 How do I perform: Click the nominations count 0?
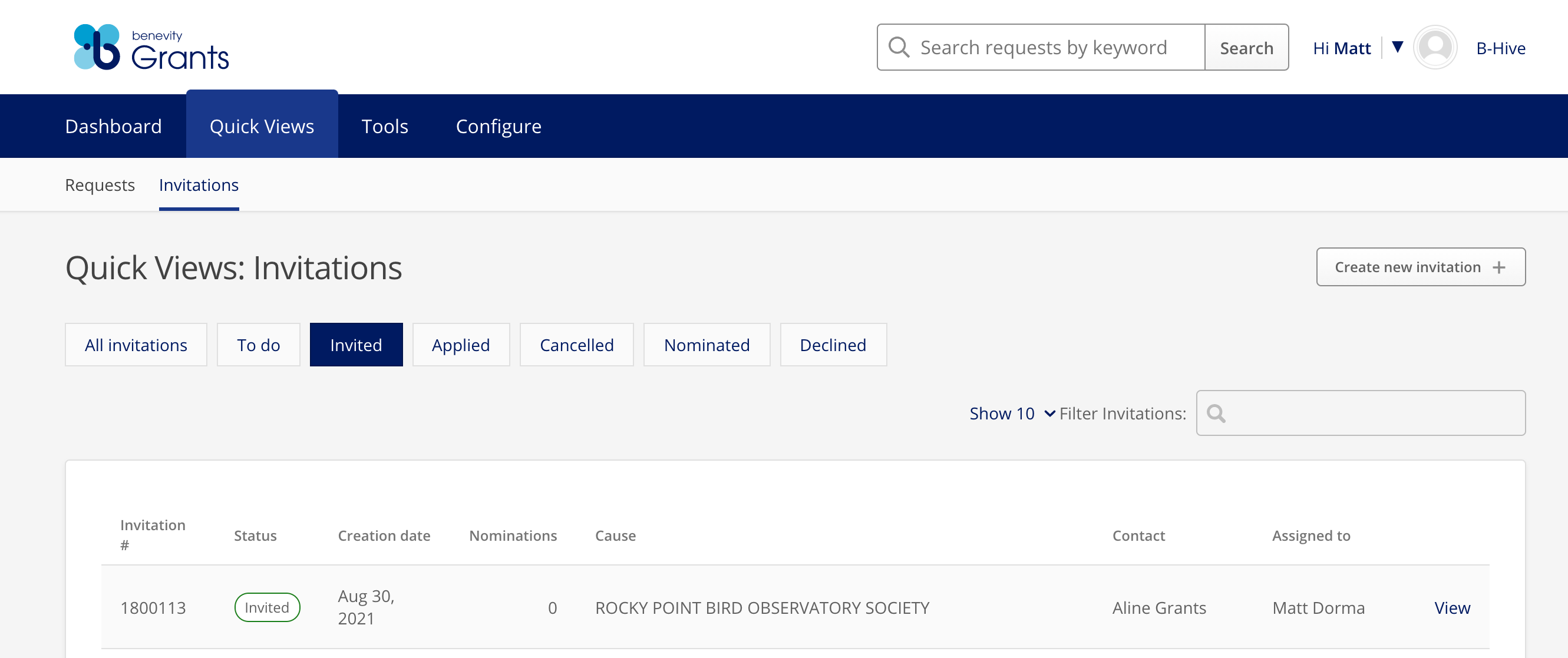click(x=552, y=607)
